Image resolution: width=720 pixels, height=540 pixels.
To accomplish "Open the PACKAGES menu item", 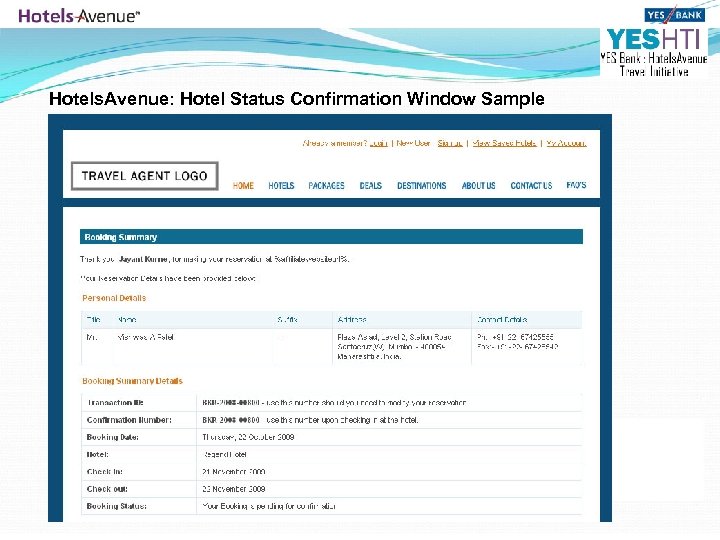I will coord(326,186).
